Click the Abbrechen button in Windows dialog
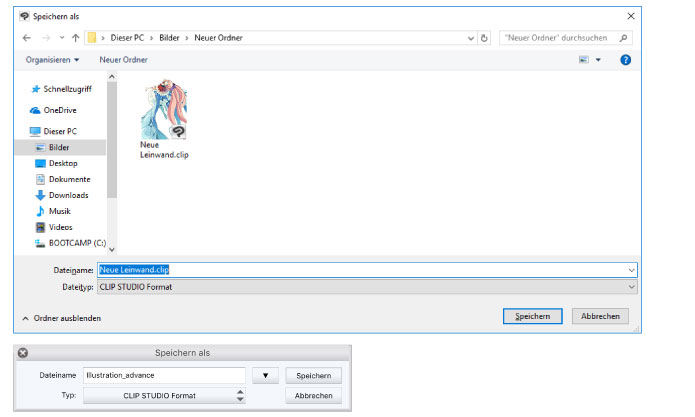Viewport: 695px width, 417px height. (600, 316)
